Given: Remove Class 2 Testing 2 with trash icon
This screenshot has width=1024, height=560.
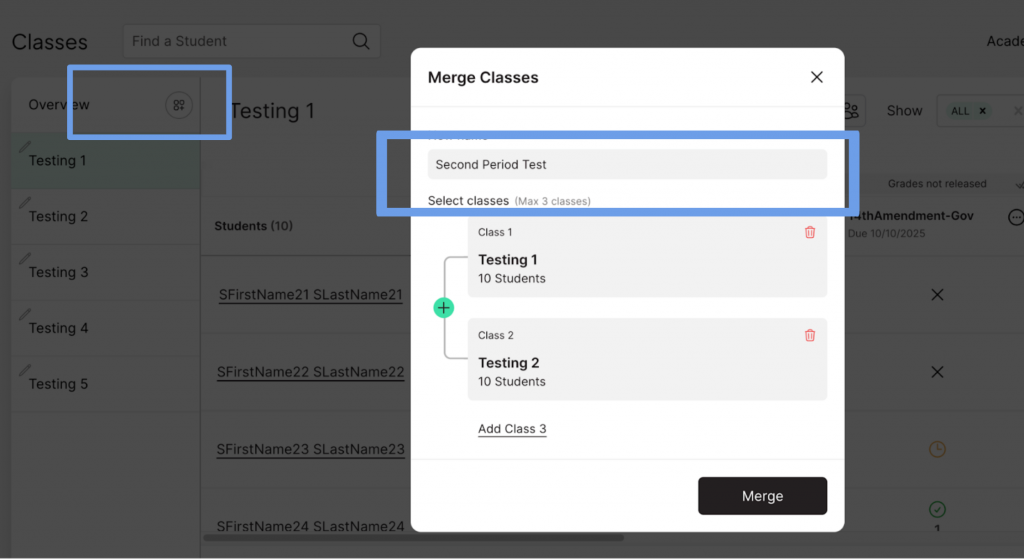Looking at the screenshot, I should coord(810,335).
